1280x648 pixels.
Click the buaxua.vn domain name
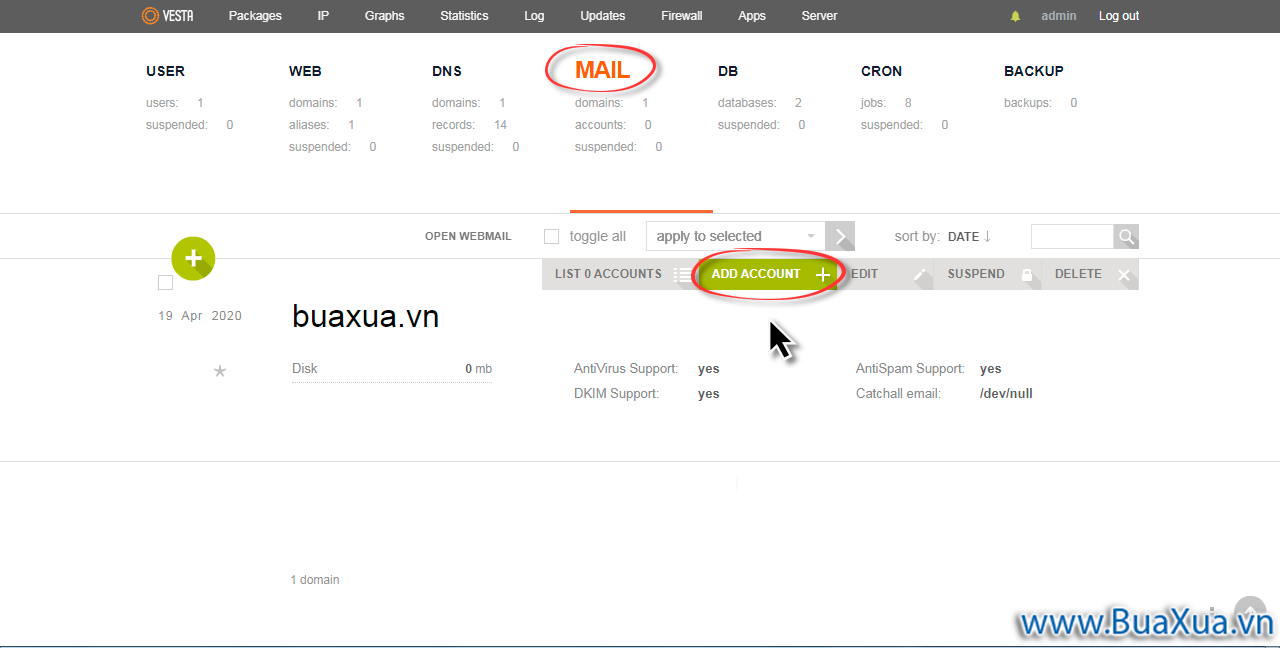(365, 317)
